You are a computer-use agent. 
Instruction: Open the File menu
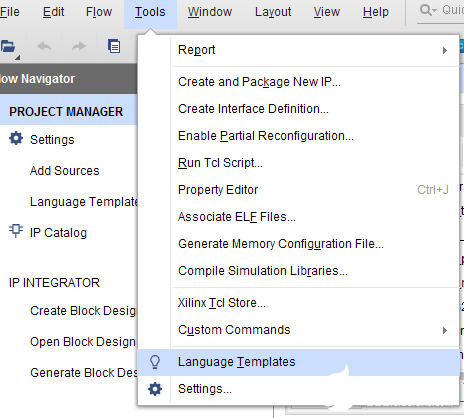pos(10,12)
